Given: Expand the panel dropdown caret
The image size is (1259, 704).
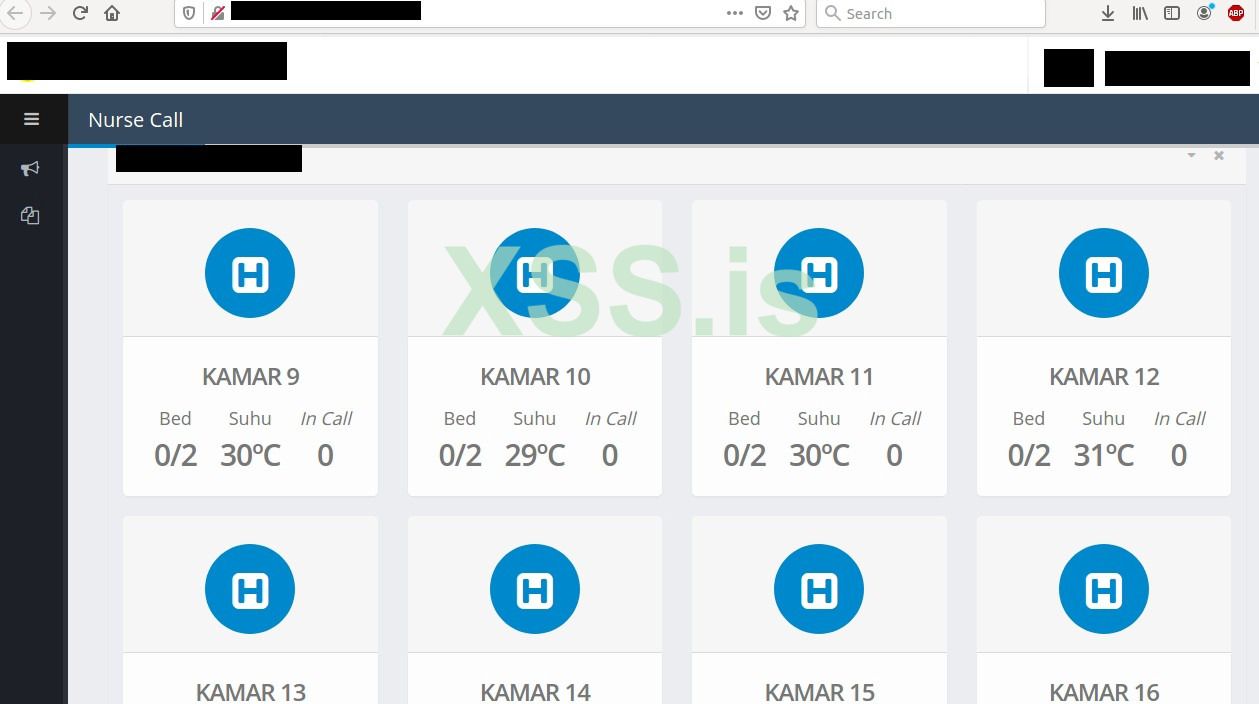Looking at the screenshot, I should [x=1191, y=155].
